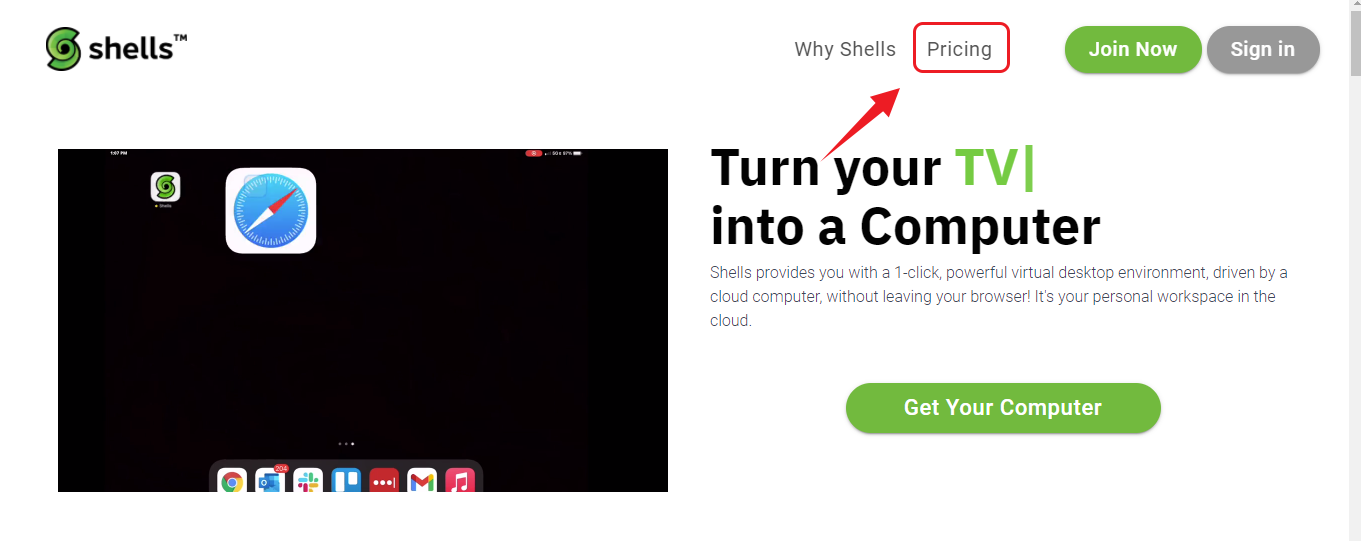Open the small Shells app icon in the video
Image resolution: width=1361 pixels, height=541 pixels.
pos(165,187)
